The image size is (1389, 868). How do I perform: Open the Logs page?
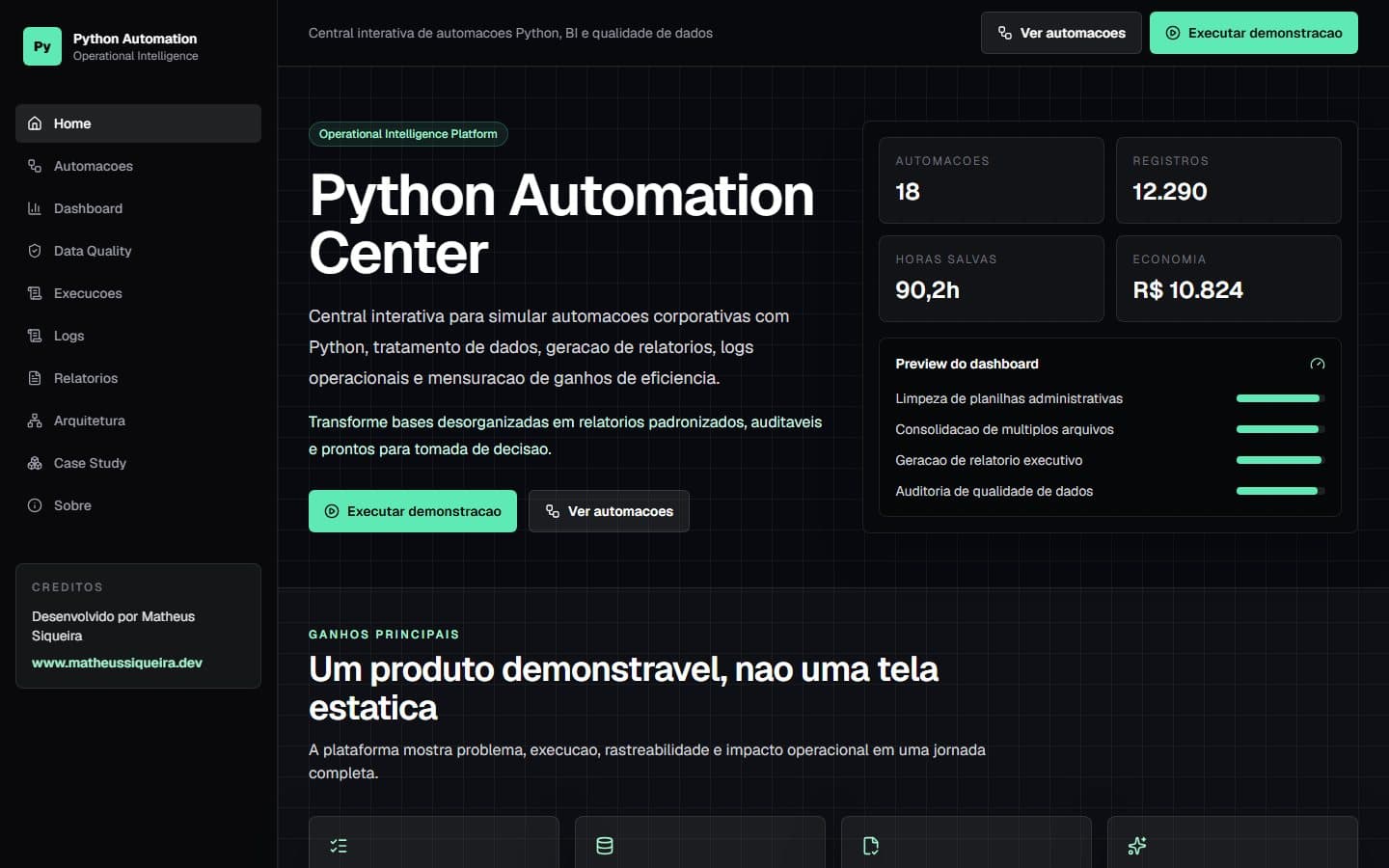tap(138, 336)
